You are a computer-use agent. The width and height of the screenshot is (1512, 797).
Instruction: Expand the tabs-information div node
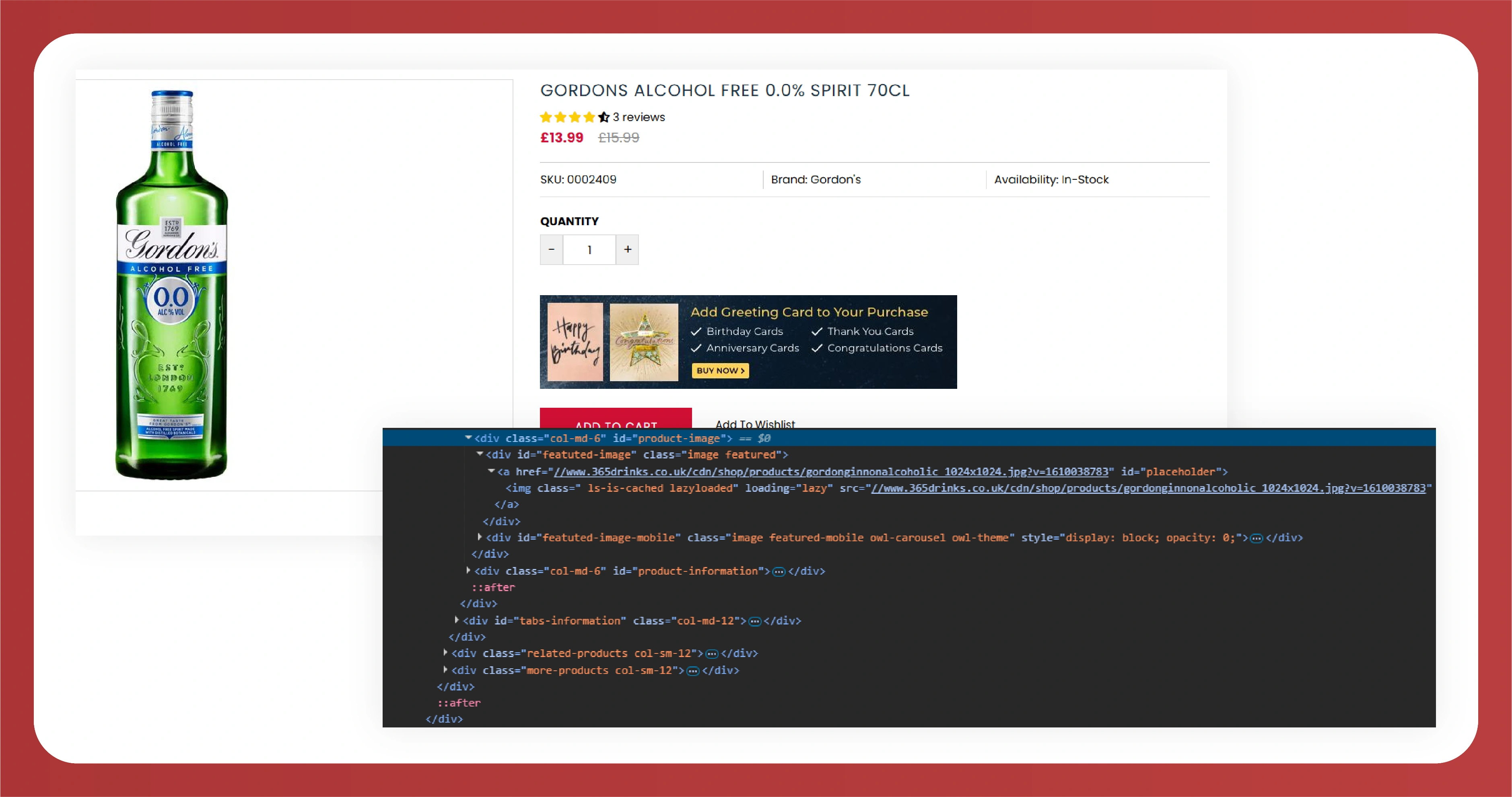pyautogui.click(x=457, y=620)
